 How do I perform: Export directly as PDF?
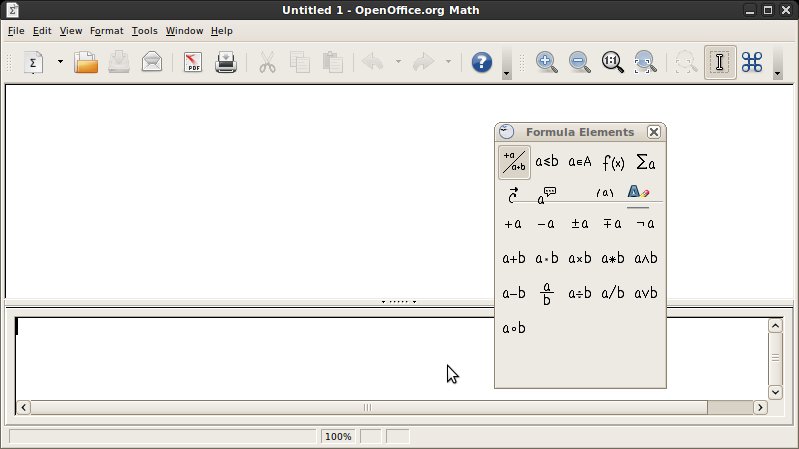click(x=193, y=63)
